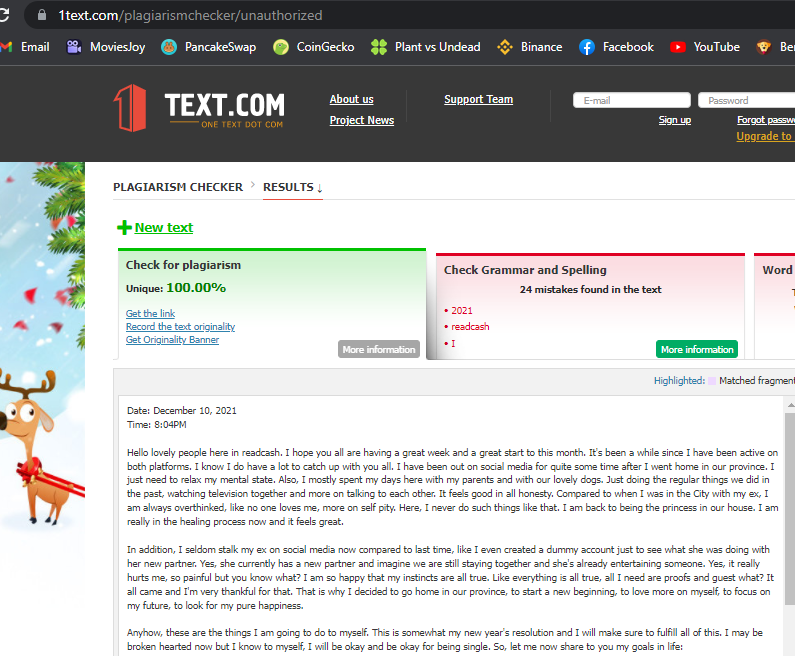Click gray More information plagiarism button
The image size is (795, 656).
click(x=379, y=349)
